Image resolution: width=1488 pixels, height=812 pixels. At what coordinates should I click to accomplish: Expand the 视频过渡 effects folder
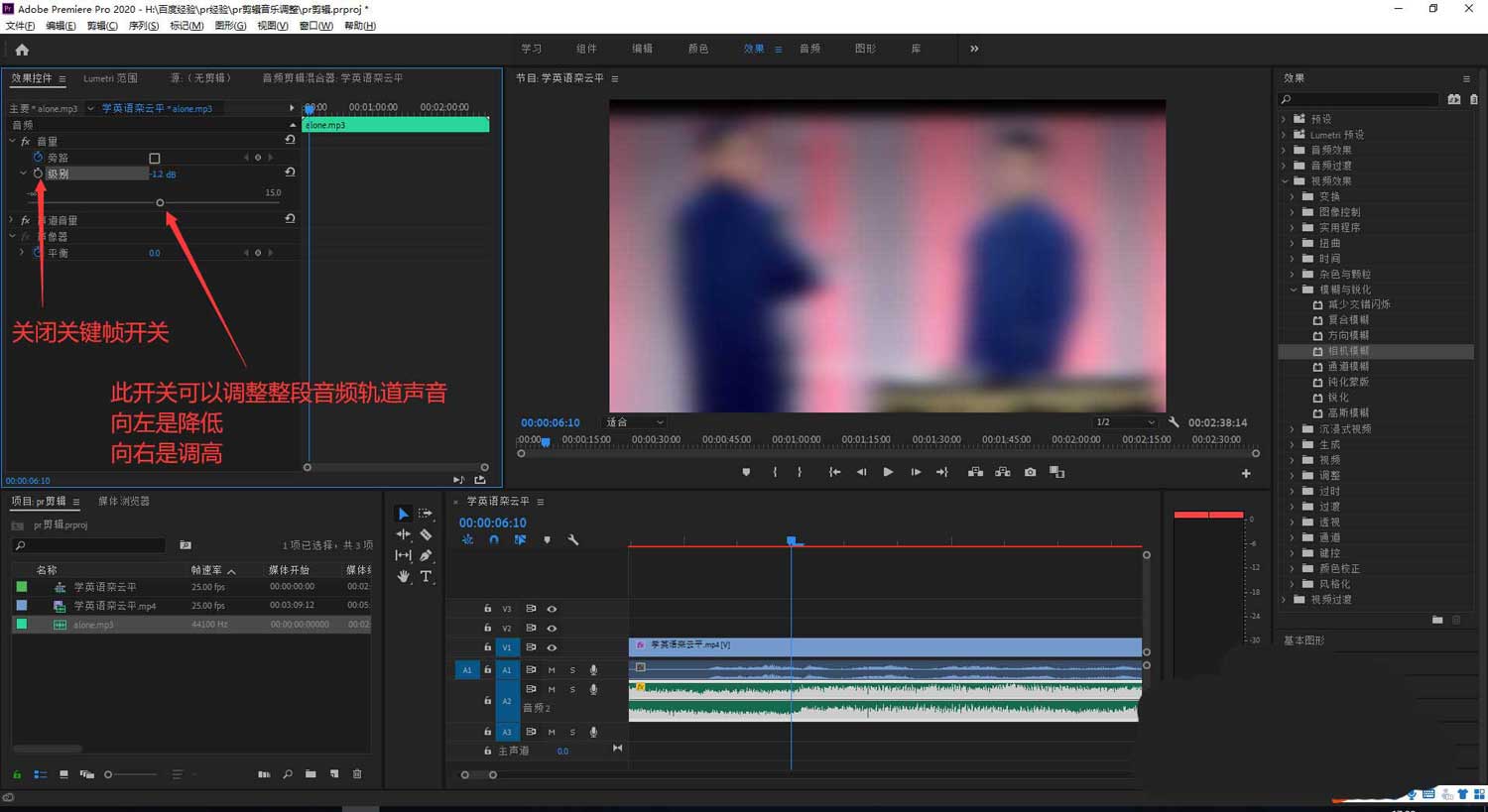1286,600
